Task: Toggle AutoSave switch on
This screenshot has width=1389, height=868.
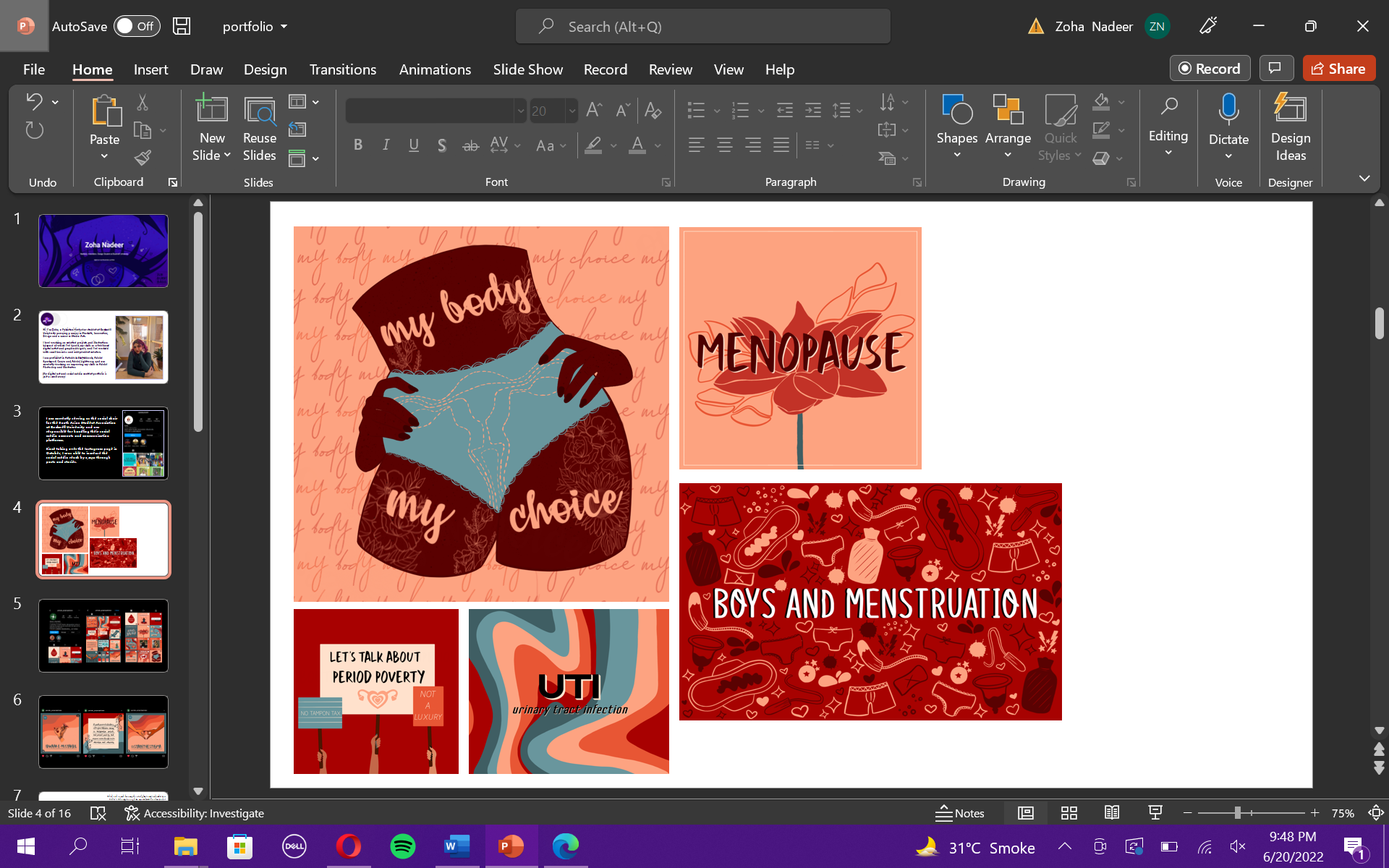Action: pyautogui.click(x=136, y=27)
